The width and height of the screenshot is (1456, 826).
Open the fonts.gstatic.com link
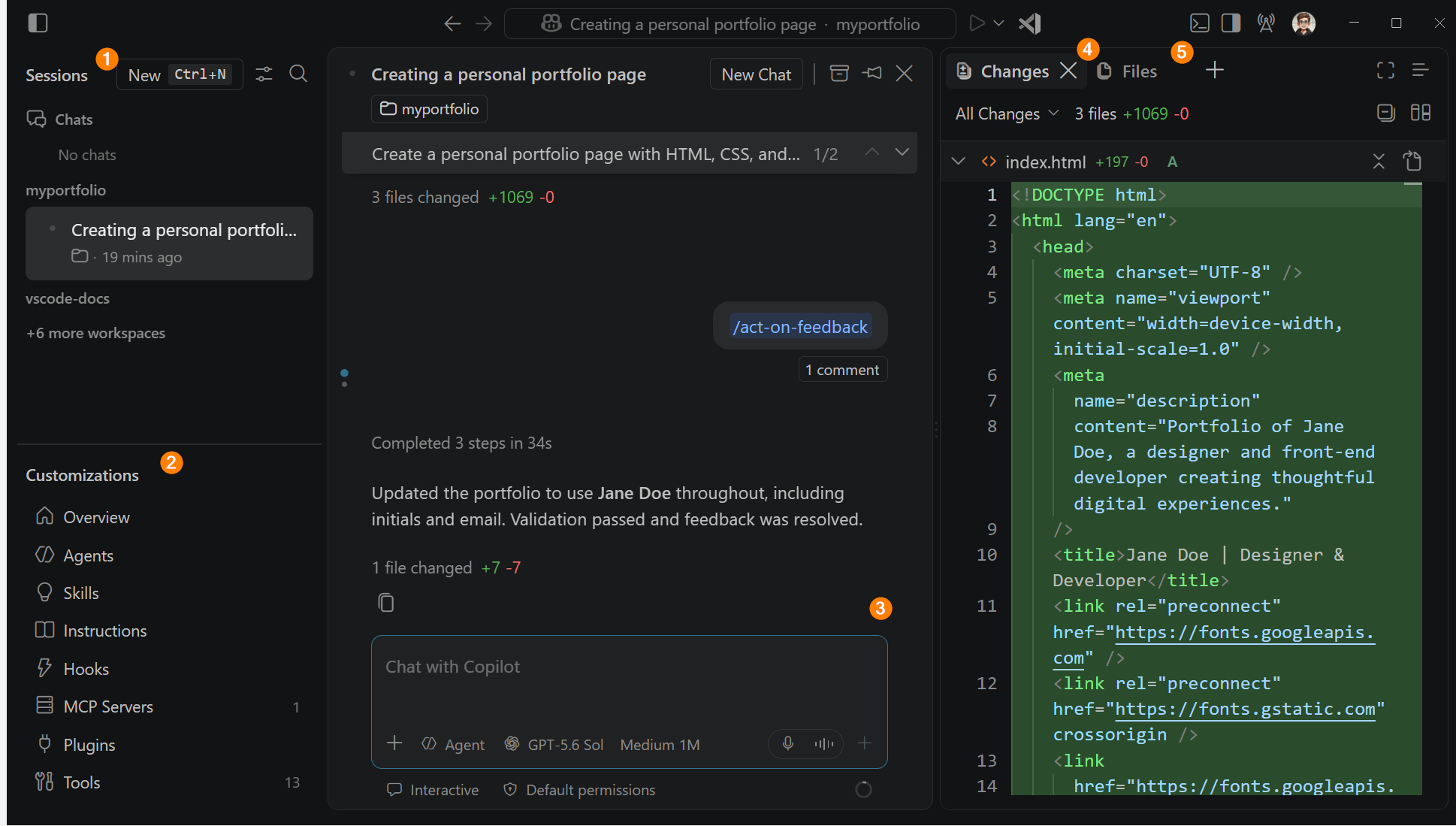pos(1245,709)
